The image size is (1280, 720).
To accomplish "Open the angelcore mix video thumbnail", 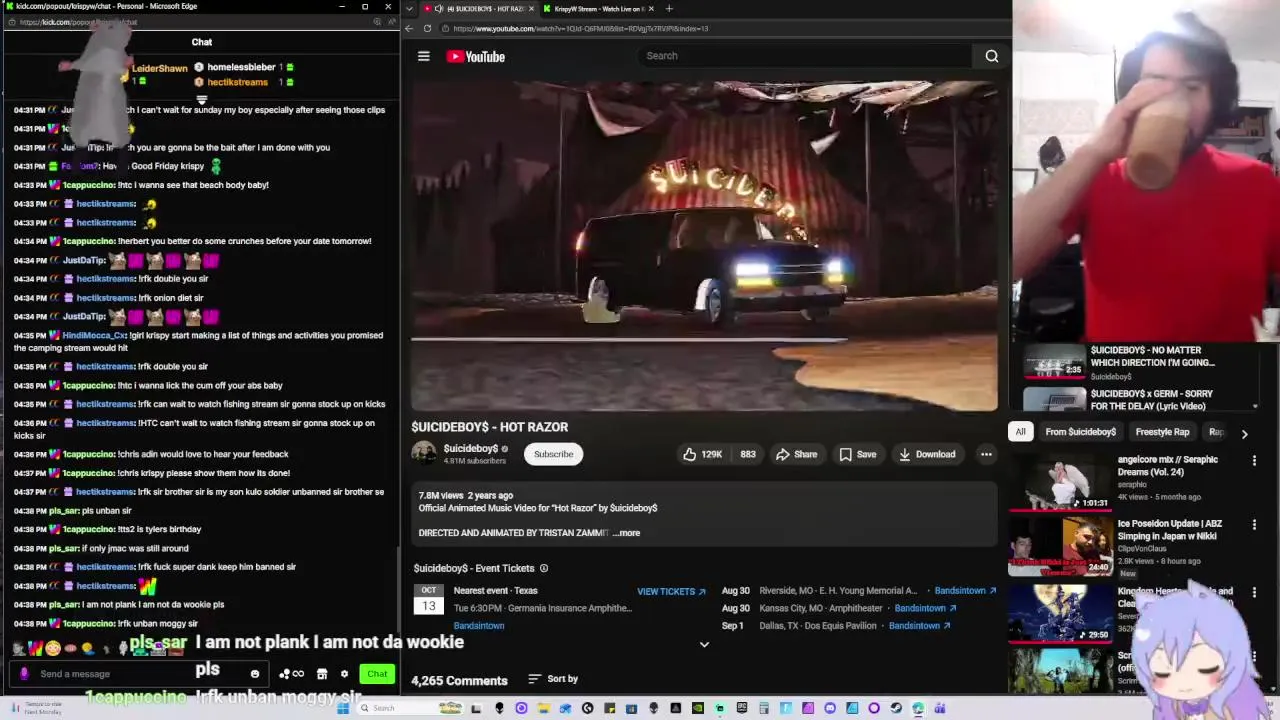I will click(1060, 482).
